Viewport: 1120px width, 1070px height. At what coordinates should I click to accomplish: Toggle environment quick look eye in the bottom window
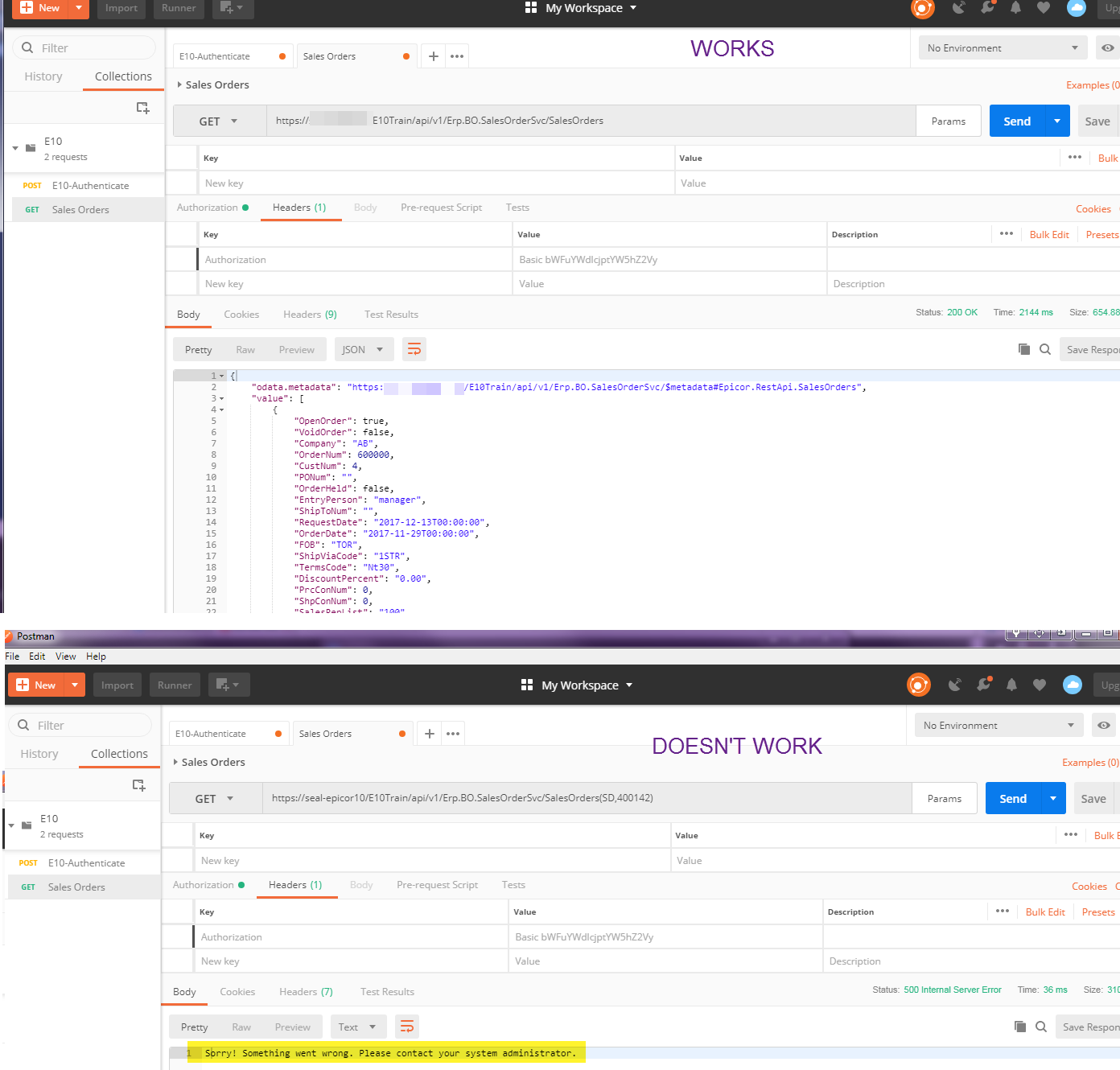[x=1103, y=726]
